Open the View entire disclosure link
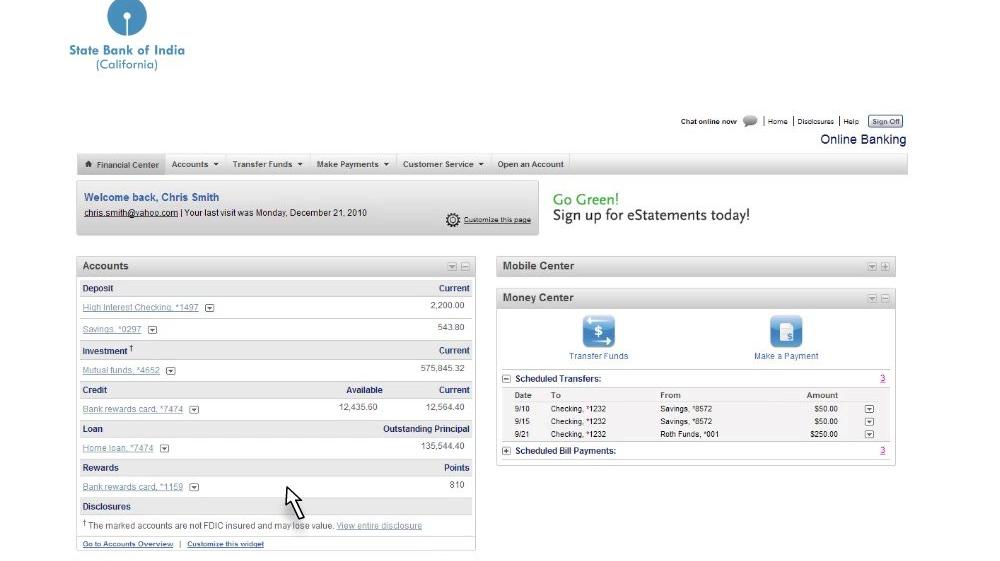Viewport: 1000px width, 561px height. pyautogui.click(x=379, y=526)
